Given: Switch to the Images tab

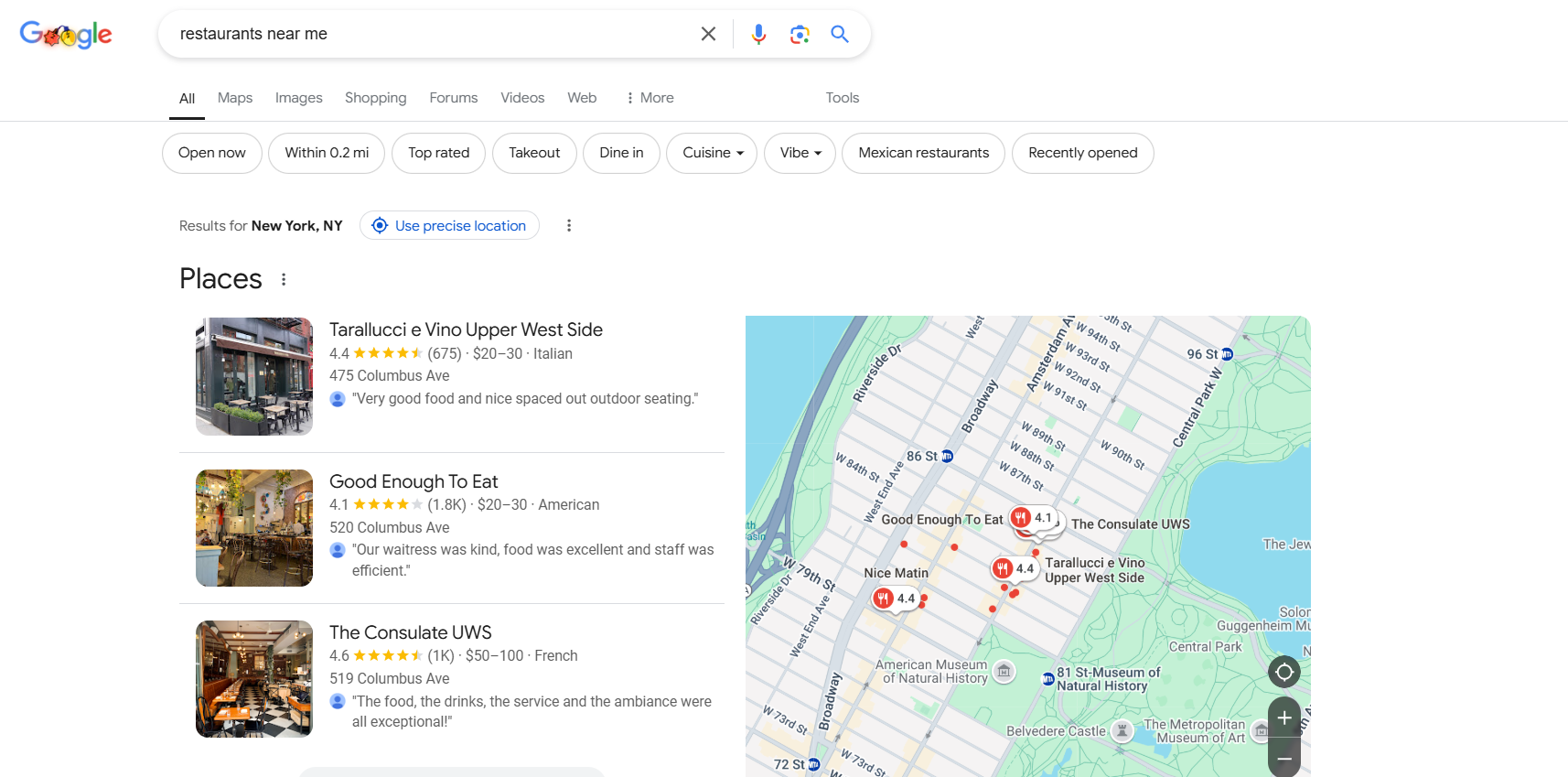Looking at the screenshot, I should [298, 98].
